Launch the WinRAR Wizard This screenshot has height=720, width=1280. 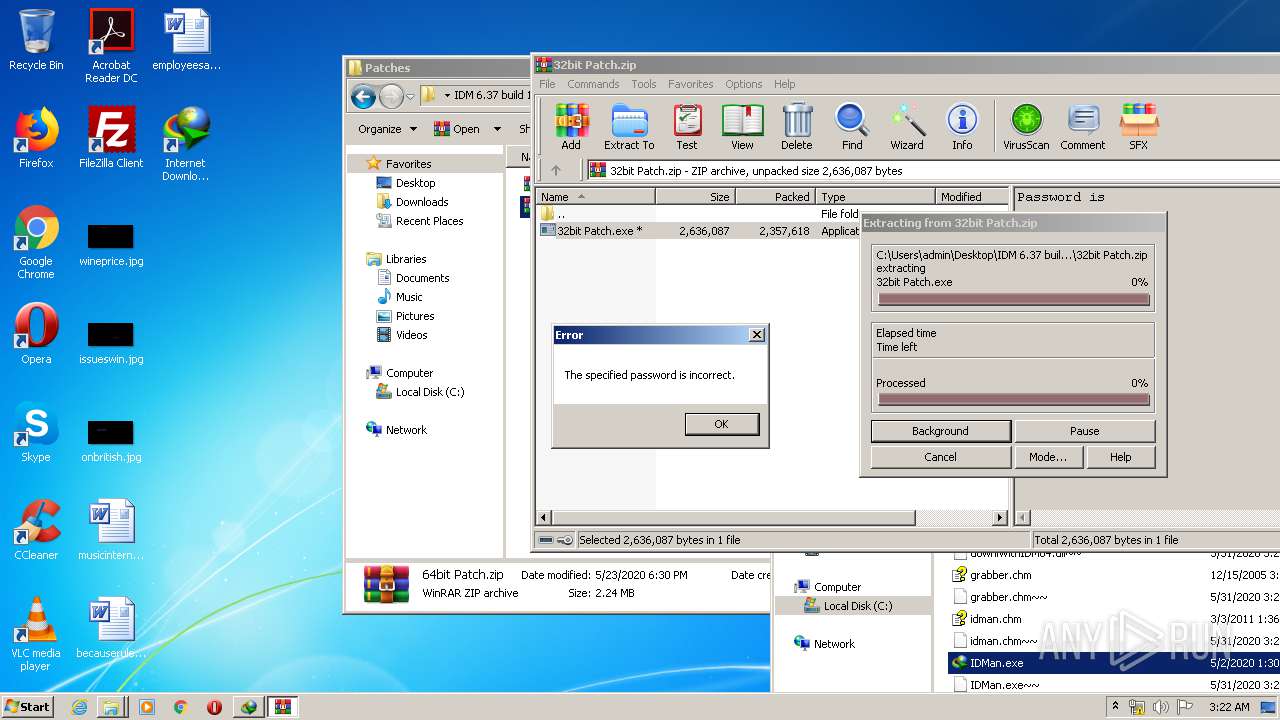[907, 127]
